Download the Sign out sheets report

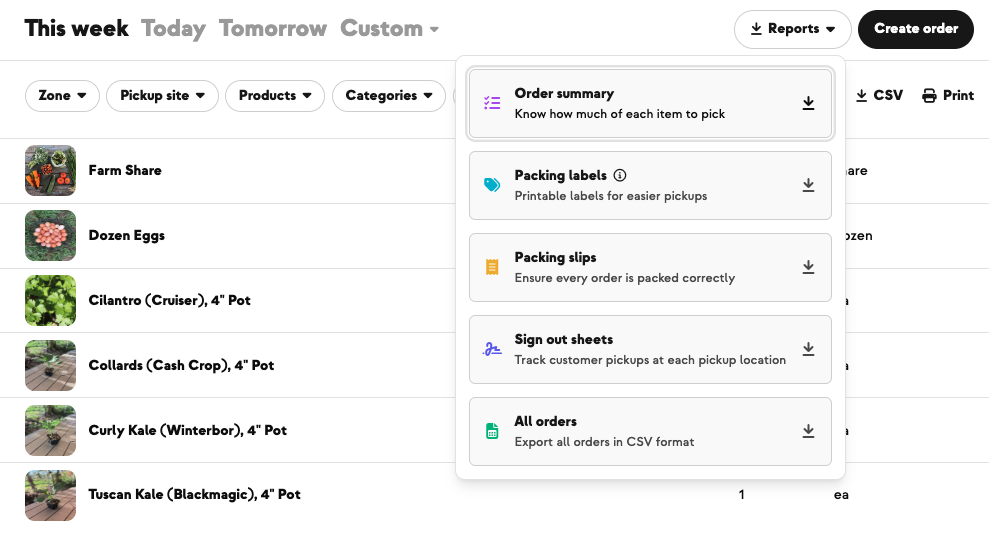[x=808, y=349]
